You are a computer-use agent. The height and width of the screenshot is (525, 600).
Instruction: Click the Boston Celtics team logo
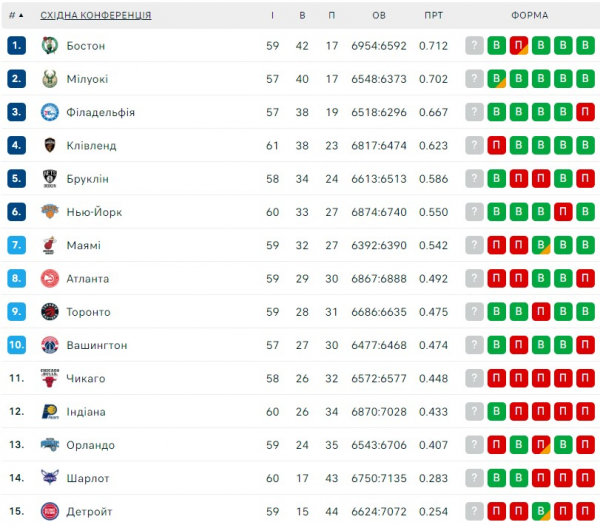(50, 45)
